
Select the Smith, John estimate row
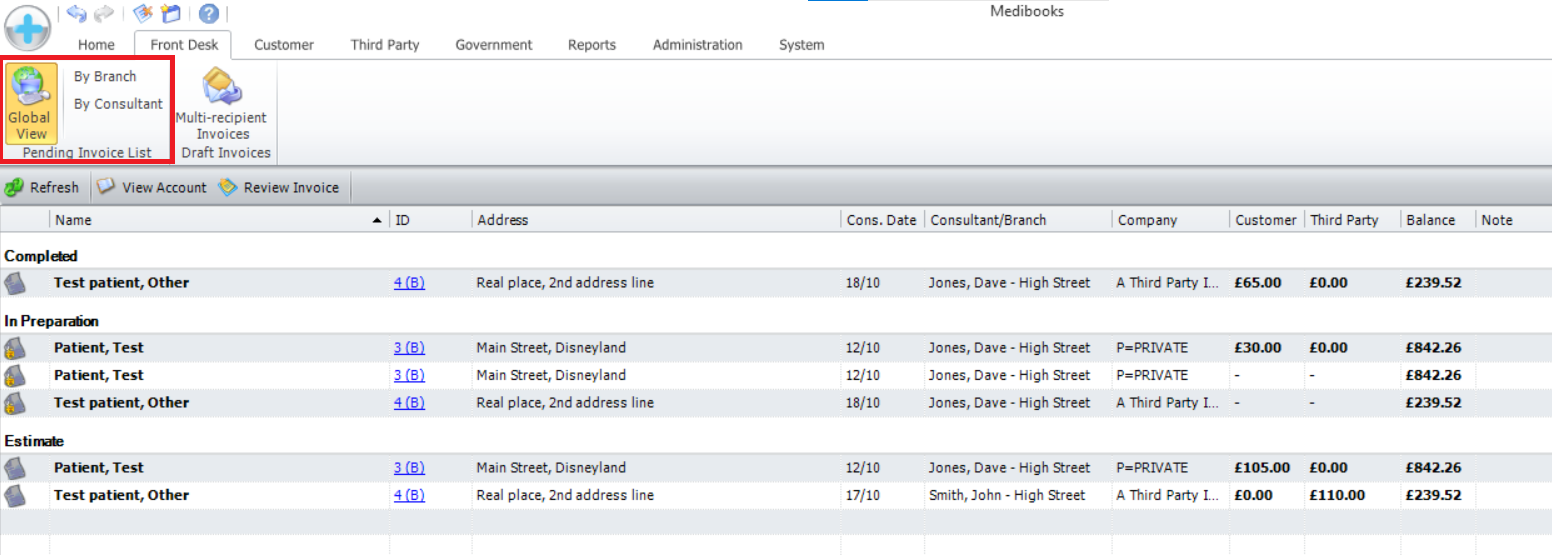1006,495
